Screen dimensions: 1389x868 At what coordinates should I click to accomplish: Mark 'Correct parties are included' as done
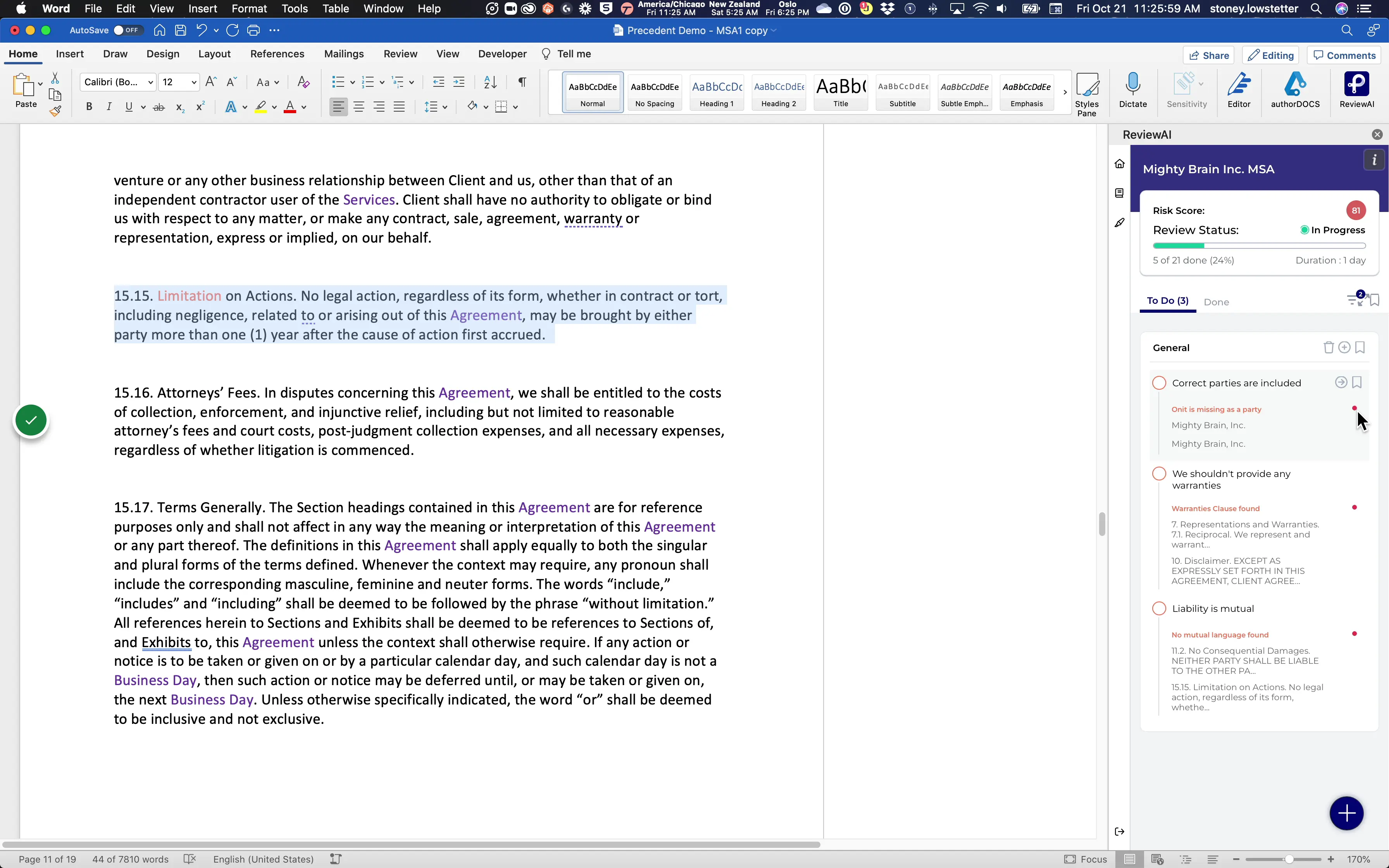point(1159,383)
